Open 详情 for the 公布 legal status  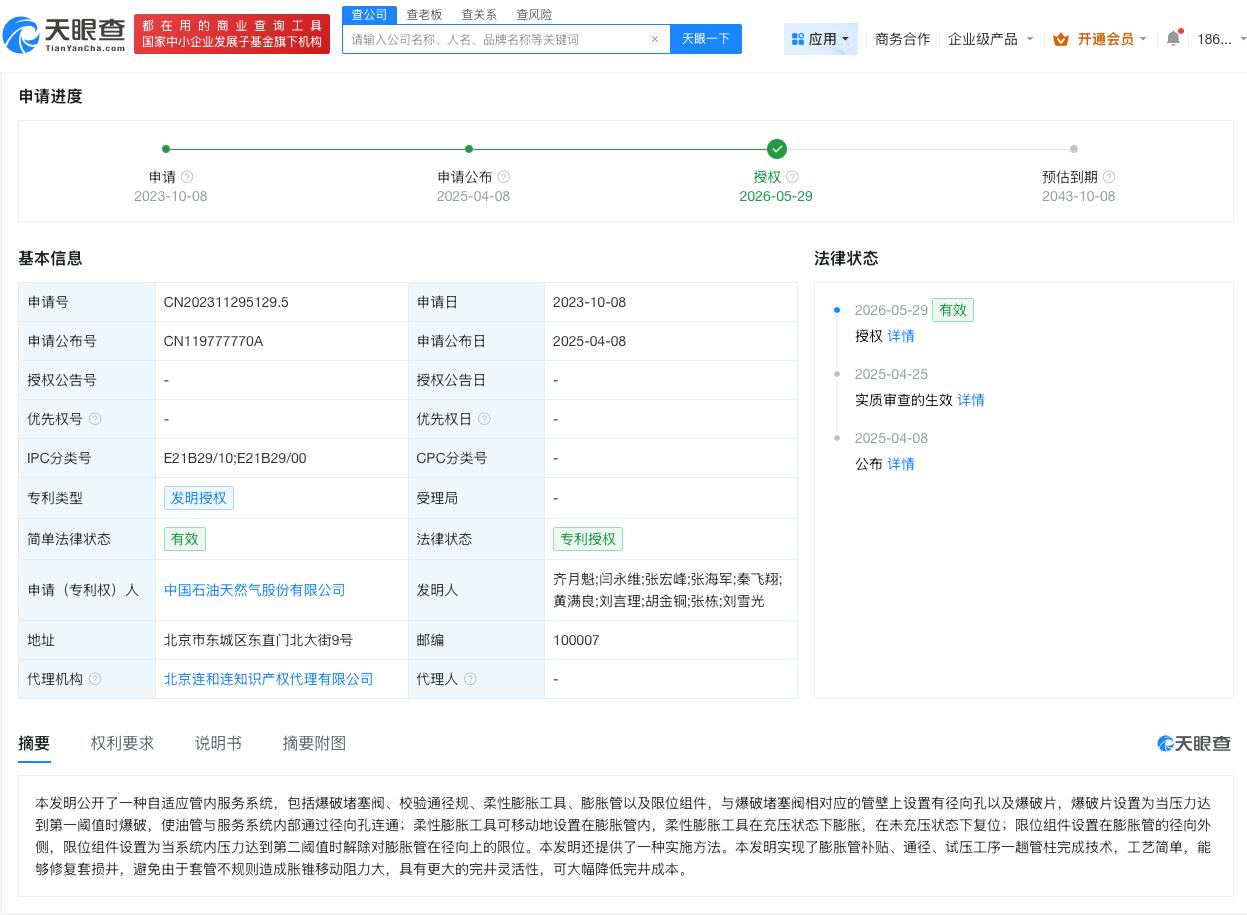[x=901, y=464]
